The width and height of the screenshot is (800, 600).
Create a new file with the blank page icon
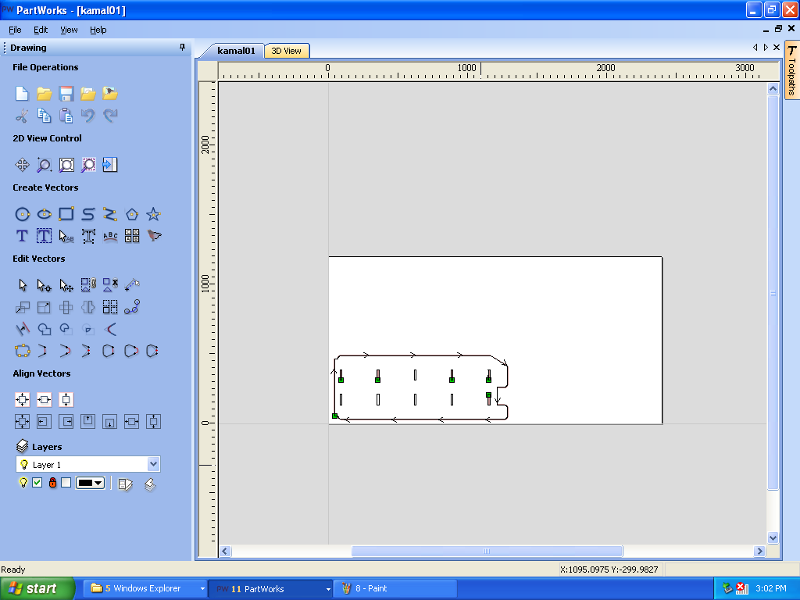pos(22,94)
